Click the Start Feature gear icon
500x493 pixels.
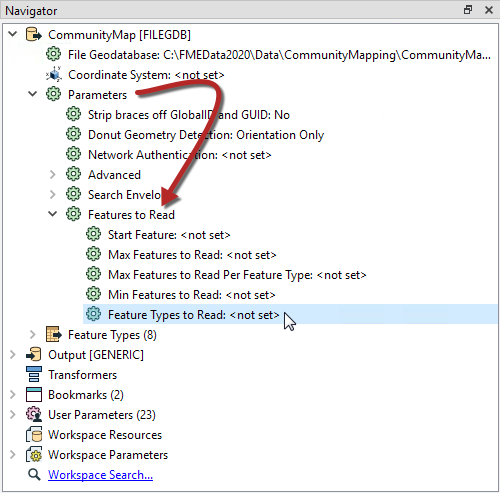[x=93, y=234]
